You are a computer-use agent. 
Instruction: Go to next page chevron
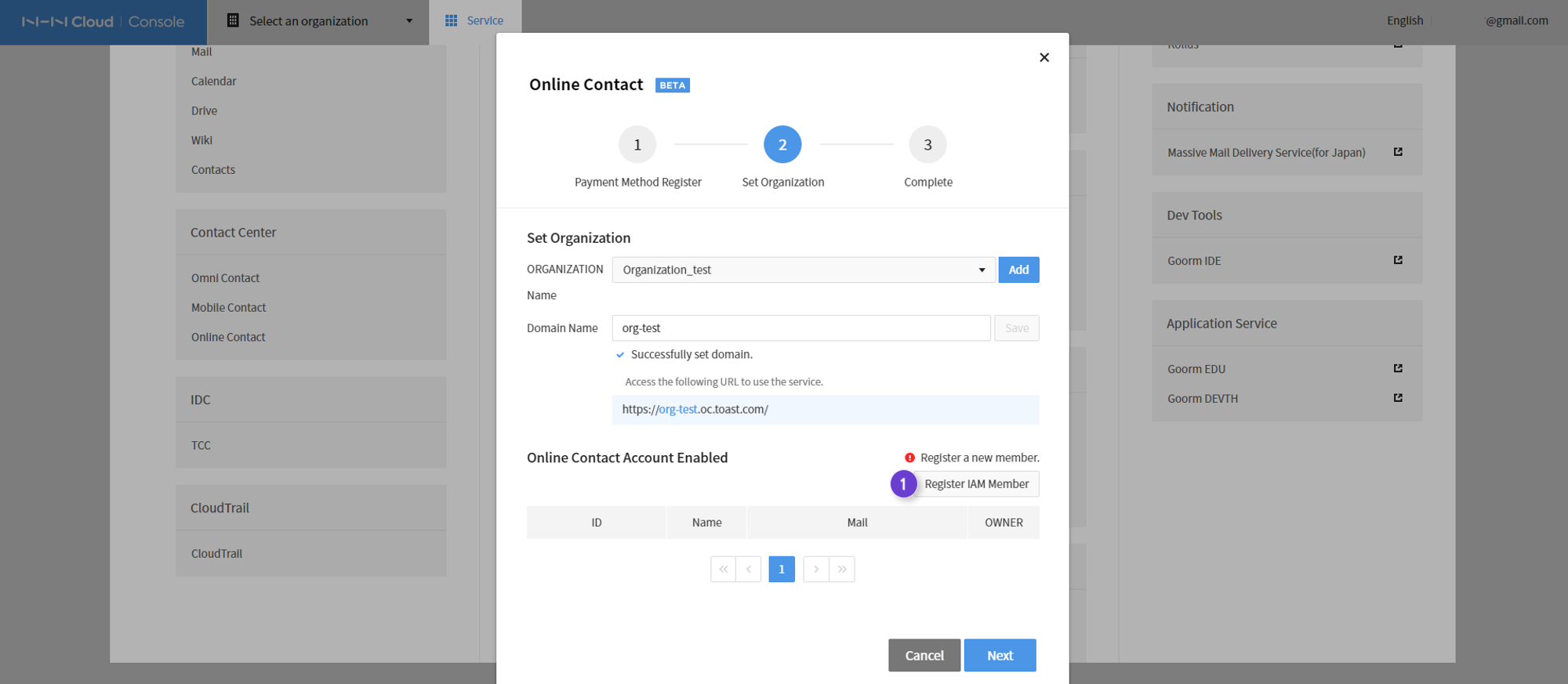pos(816,569)
